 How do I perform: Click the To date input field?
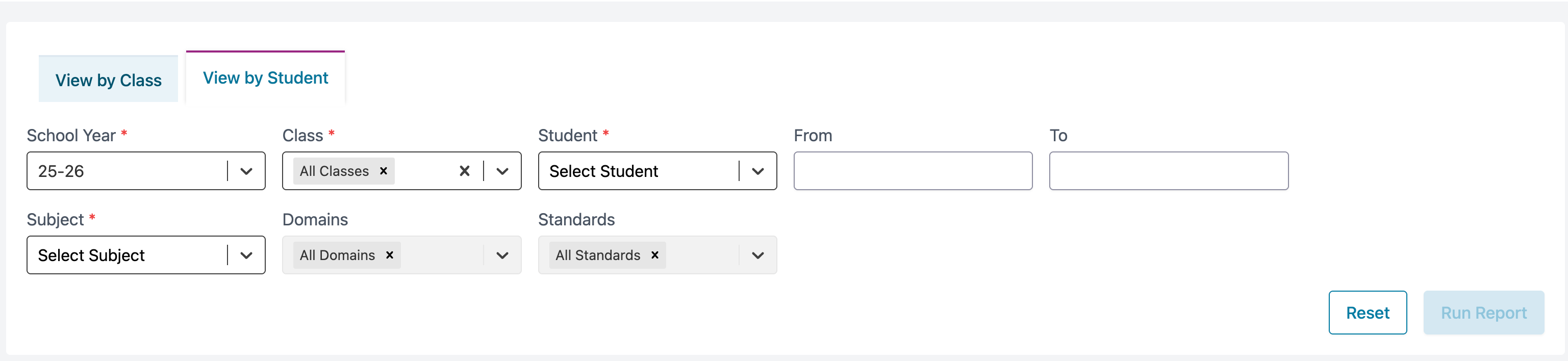tap(1168, 171)
